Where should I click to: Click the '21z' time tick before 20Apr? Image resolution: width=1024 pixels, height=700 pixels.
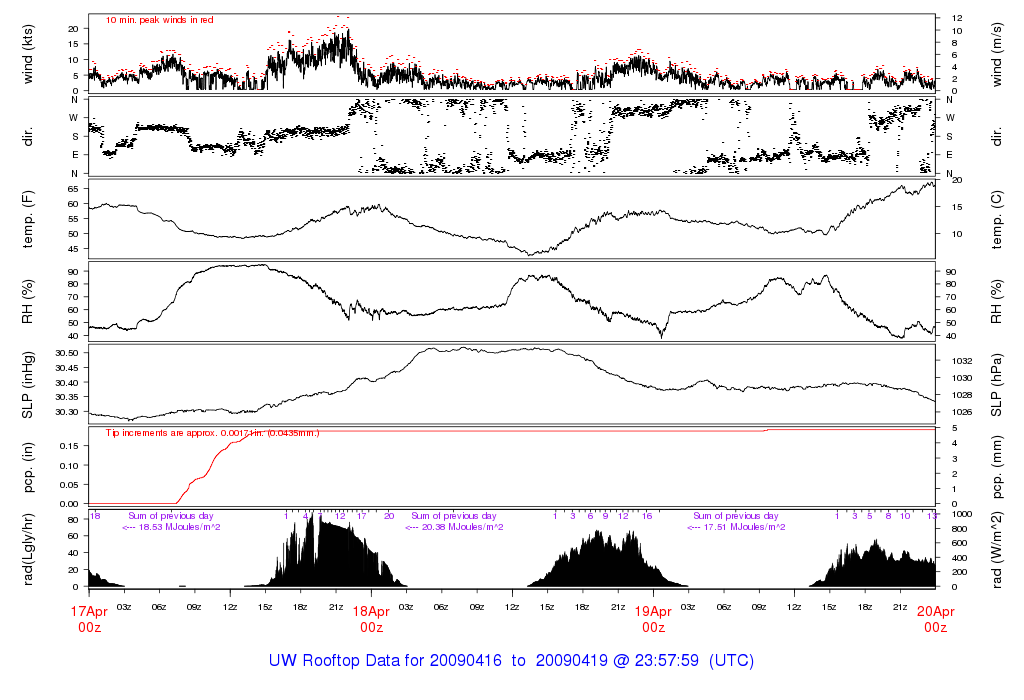click(900, 607)
